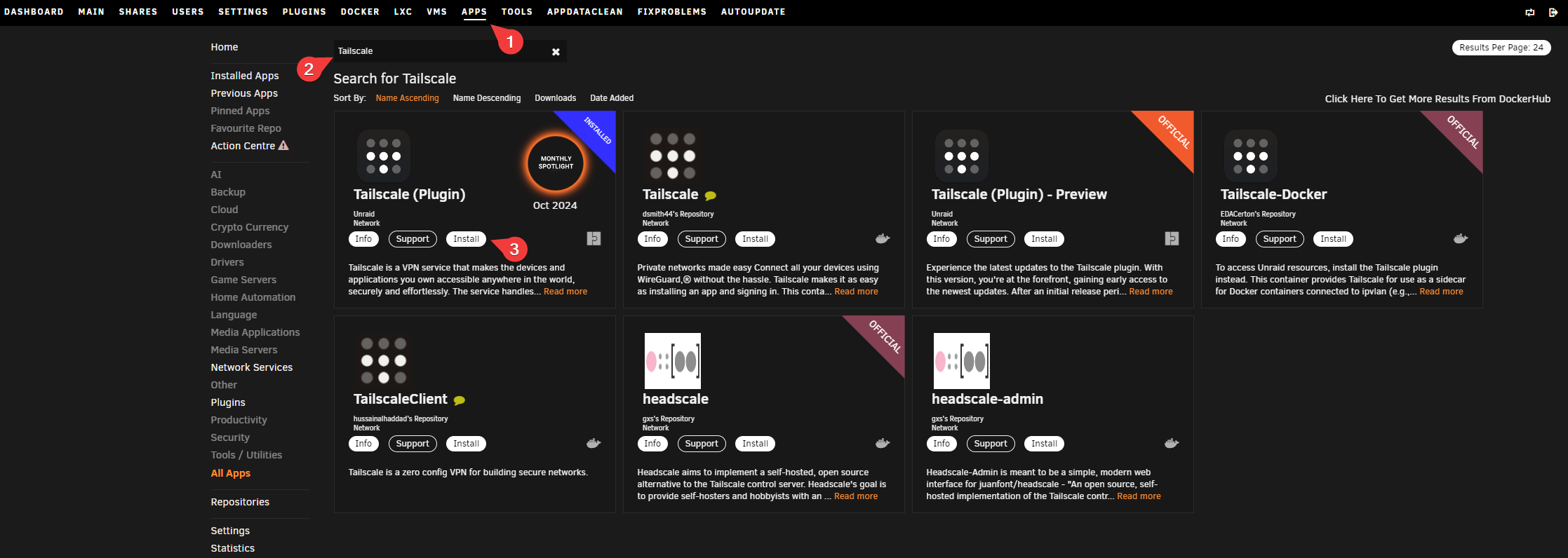Image resolution: width=1568 pixels, height=558 pixels.
Task: Click plugin type icon on Tailscale (Plugin) card
Action: click(x=594, y=238)
